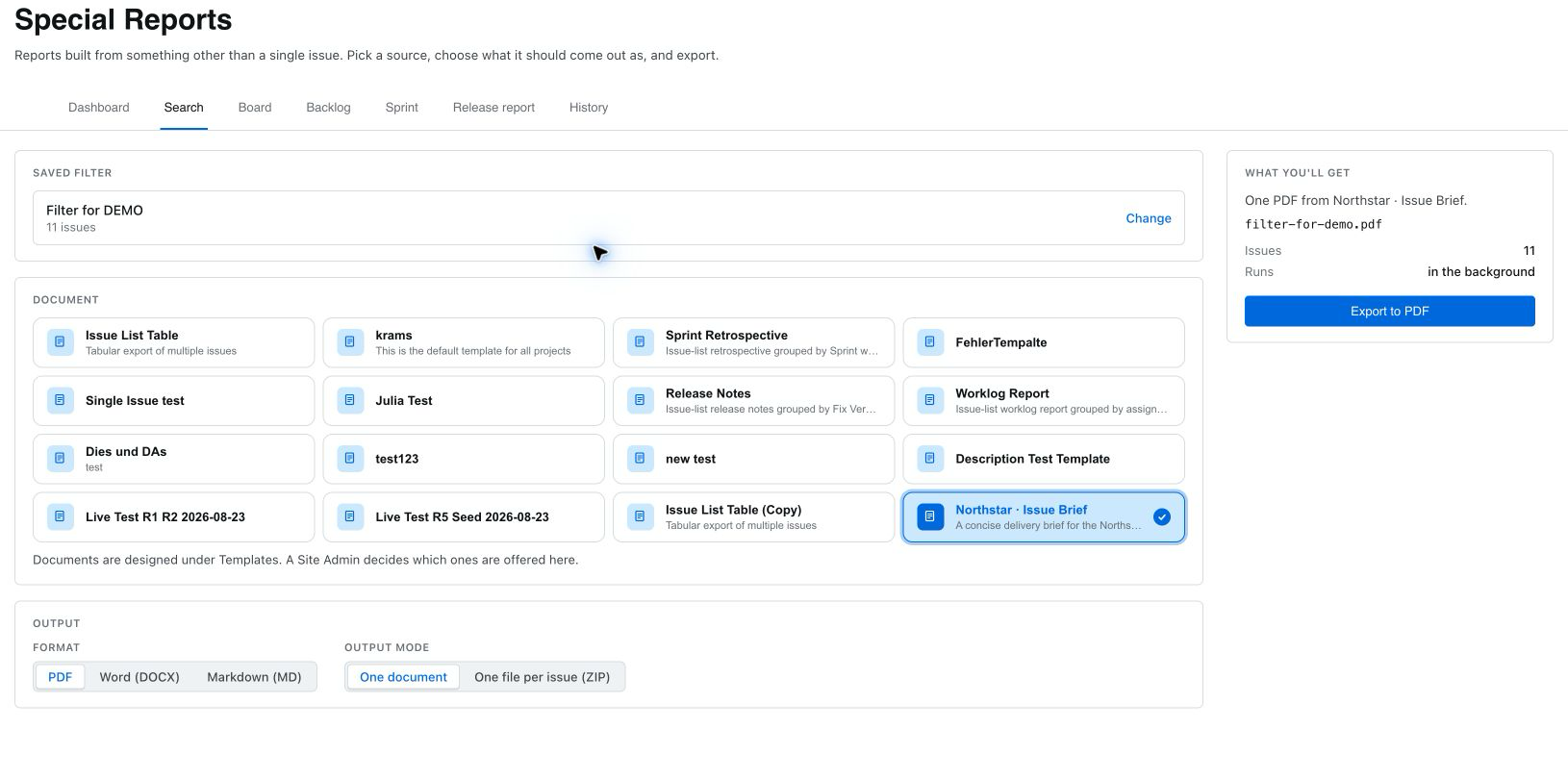Choose the Issue List Table (Copy) document

pos(753,516)
